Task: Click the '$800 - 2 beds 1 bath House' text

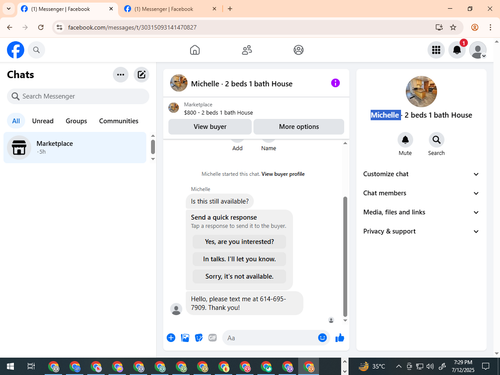Action: [218, 113]
